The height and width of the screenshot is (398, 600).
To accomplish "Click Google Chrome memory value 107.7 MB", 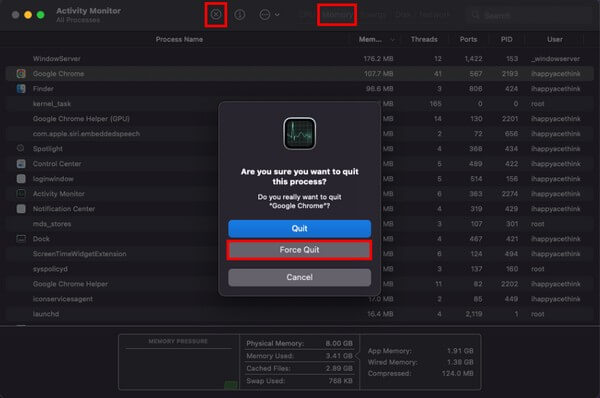I will 378,74.
